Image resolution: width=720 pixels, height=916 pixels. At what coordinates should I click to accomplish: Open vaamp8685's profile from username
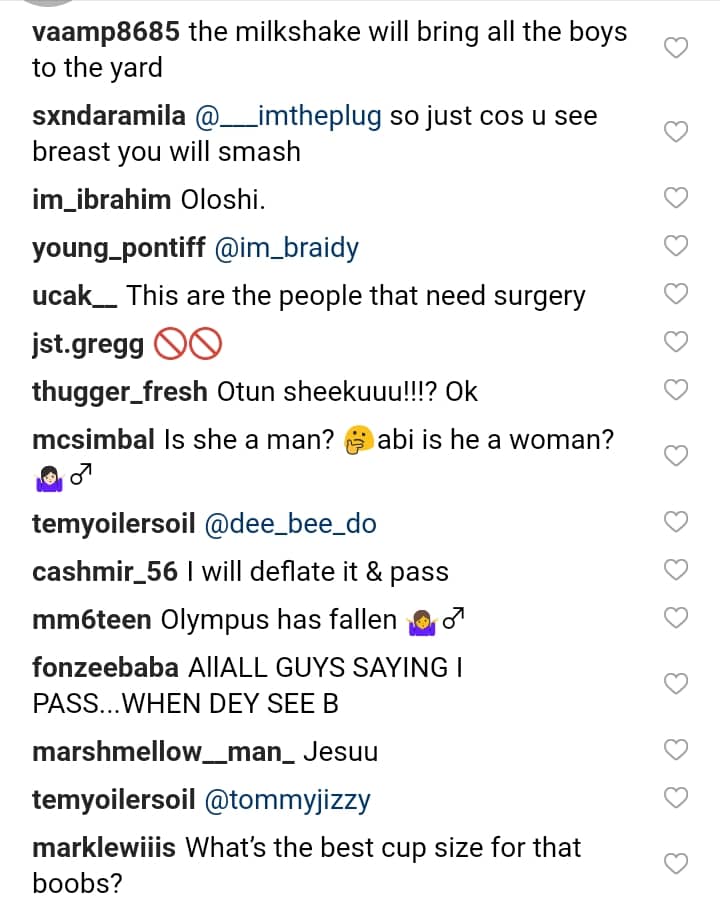tap(106, 32)
